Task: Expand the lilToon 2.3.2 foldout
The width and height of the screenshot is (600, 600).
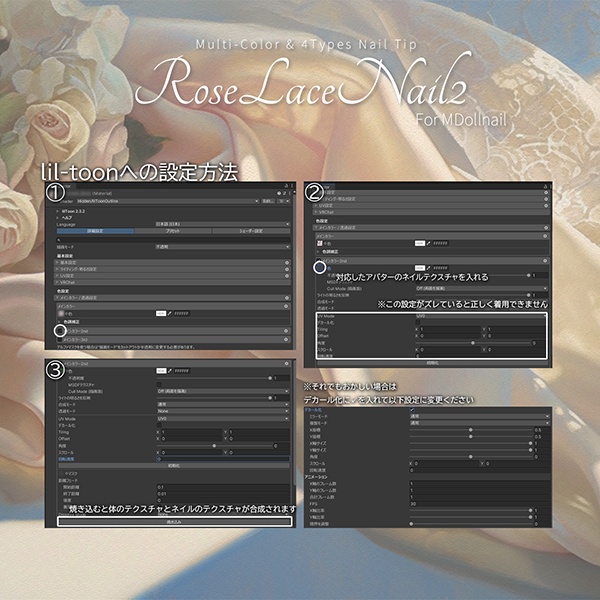Action: 58,211
